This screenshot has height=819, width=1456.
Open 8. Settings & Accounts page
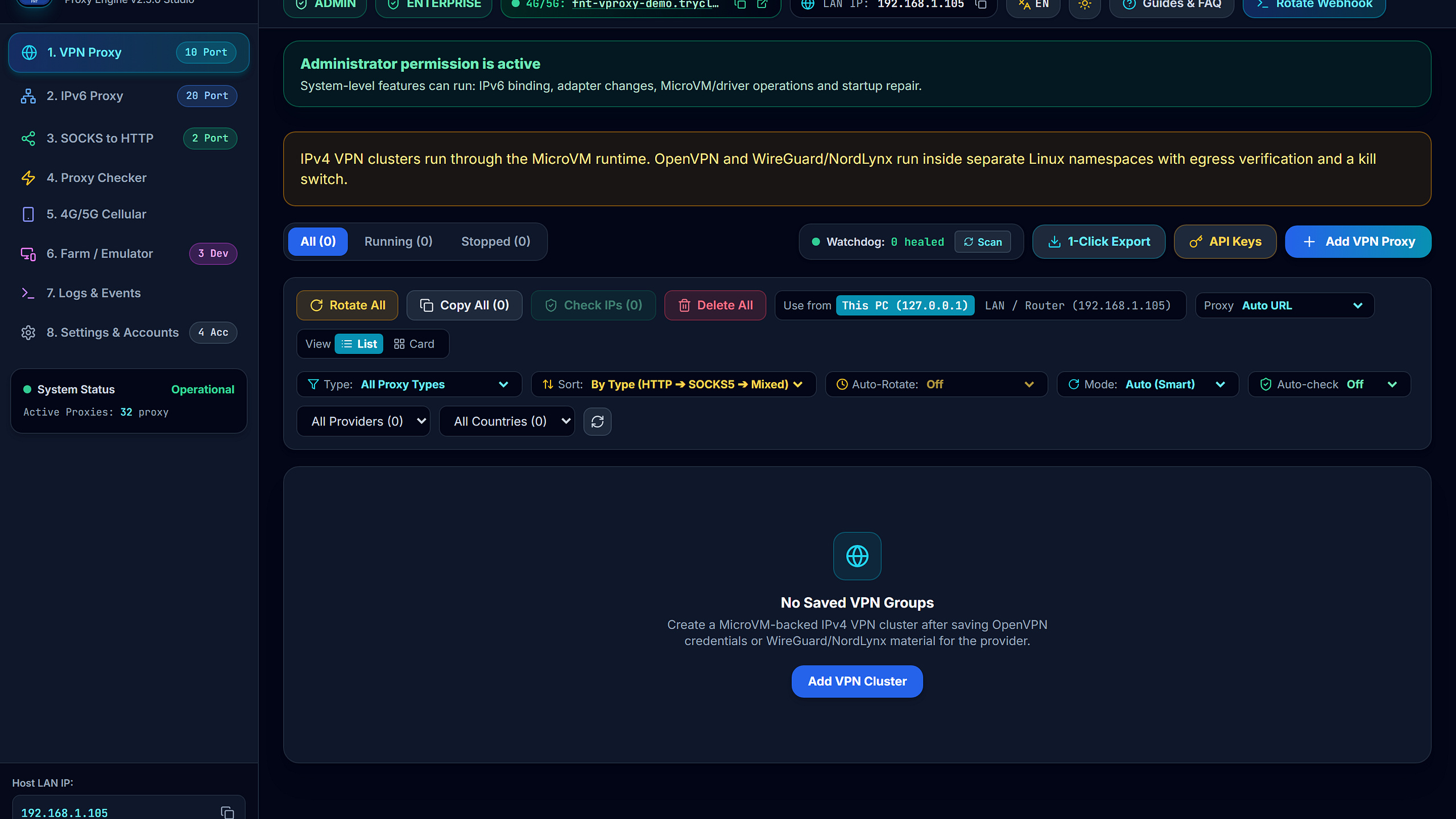pos(129,332)
